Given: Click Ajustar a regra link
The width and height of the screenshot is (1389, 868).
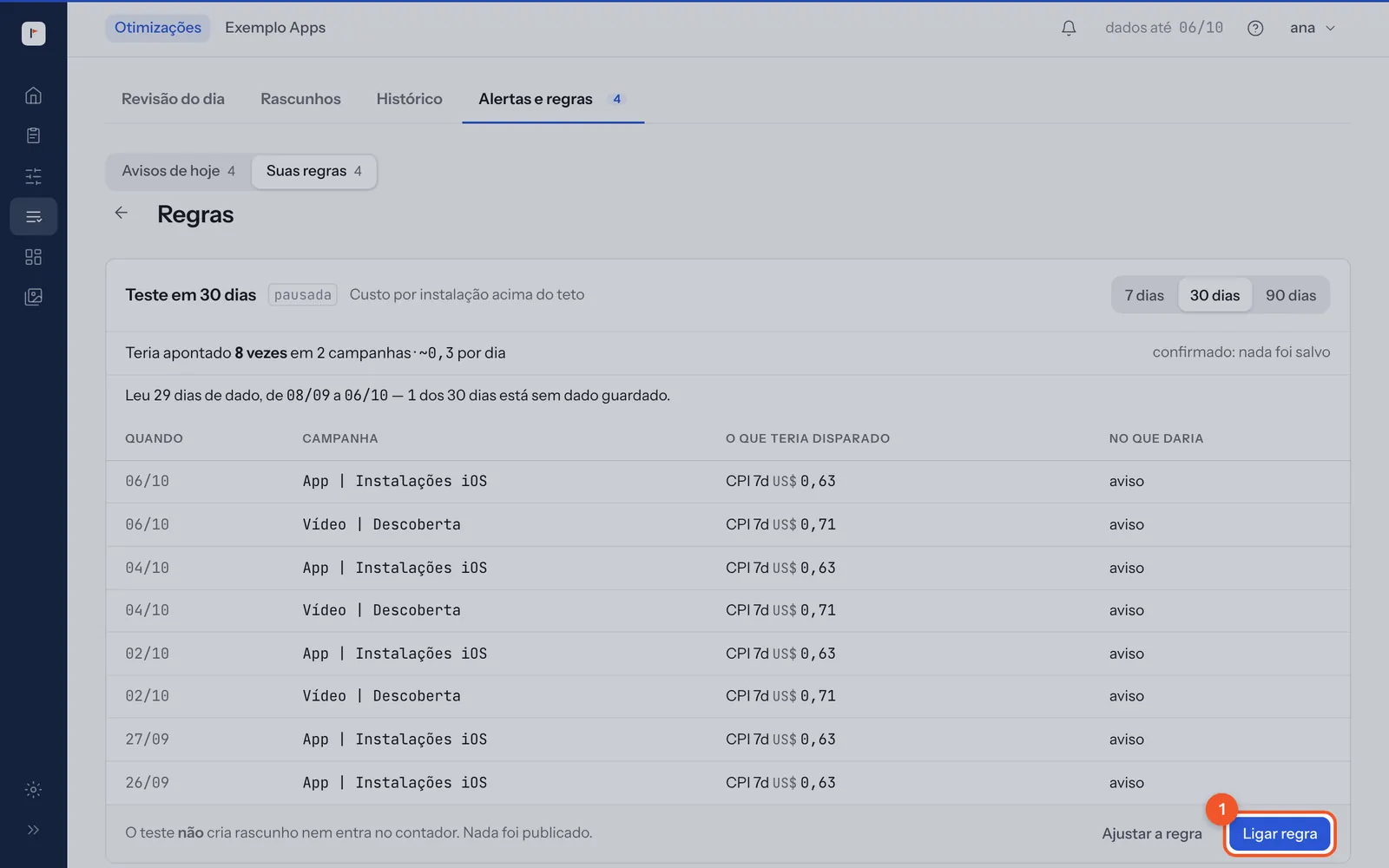Looking at the screenshot, I should (x=1152, y=833).
